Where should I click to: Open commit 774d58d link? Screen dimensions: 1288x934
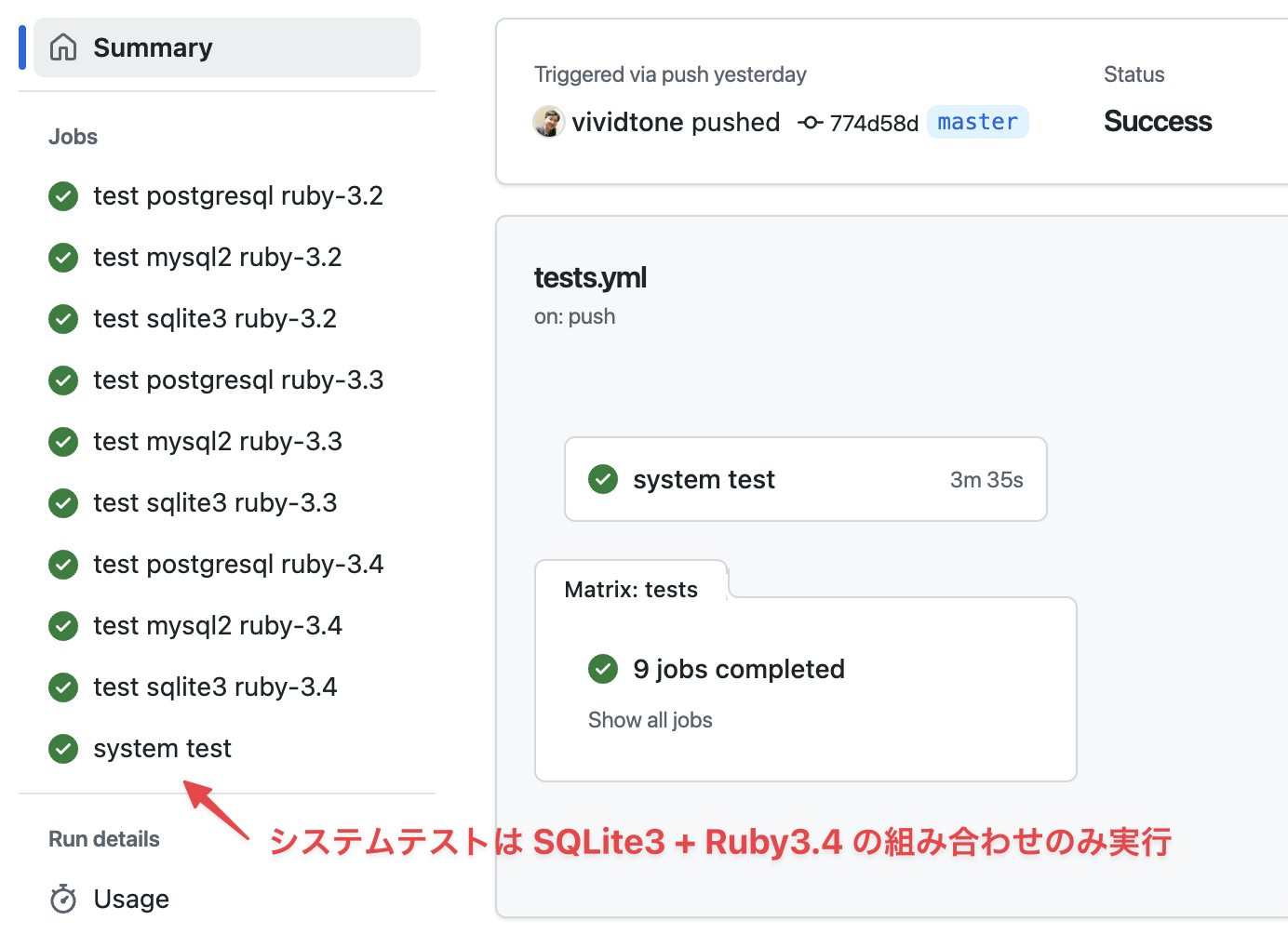click(x=873, y=123)
